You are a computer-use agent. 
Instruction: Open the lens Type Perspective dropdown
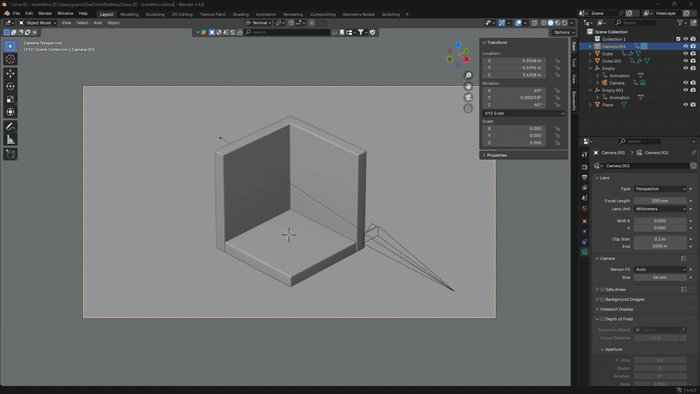coord(660,189)
